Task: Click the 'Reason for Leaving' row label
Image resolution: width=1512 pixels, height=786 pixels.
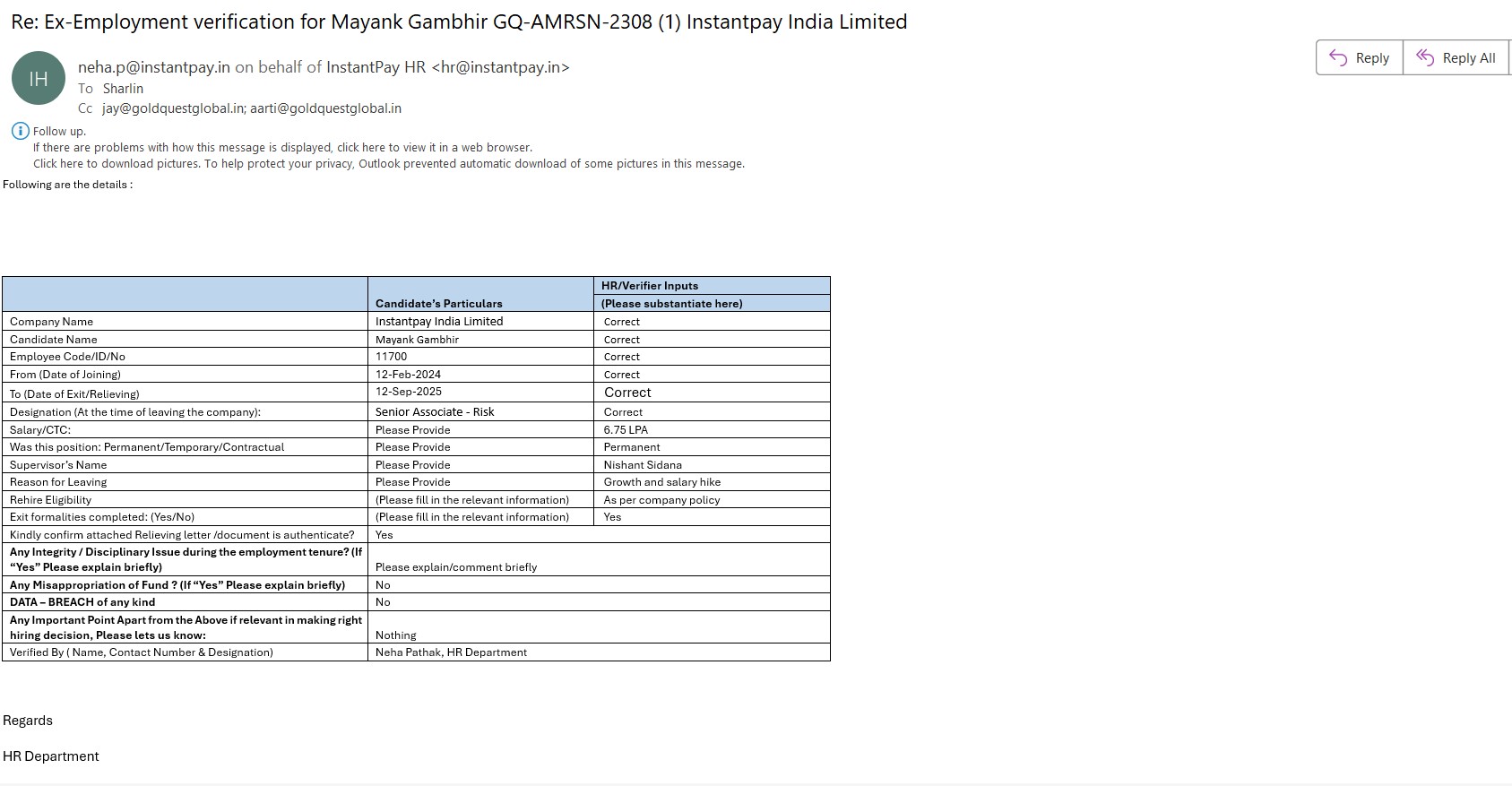Action: [58, 482]
